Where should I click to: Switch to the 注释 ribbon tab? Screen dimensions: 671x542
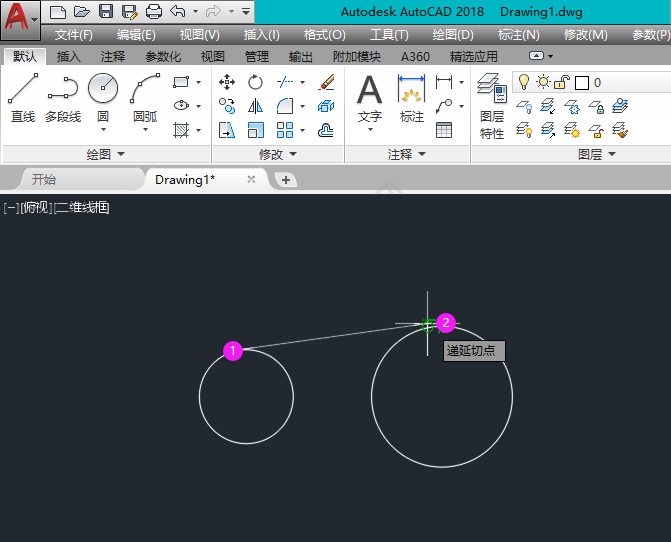coord(113,56)
